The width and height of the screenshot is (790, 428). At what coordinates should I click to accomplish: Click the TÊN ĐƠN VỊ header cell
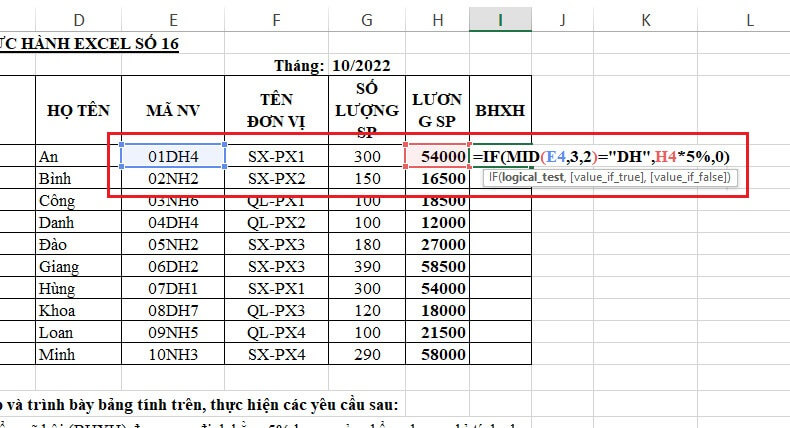(277, 110)
